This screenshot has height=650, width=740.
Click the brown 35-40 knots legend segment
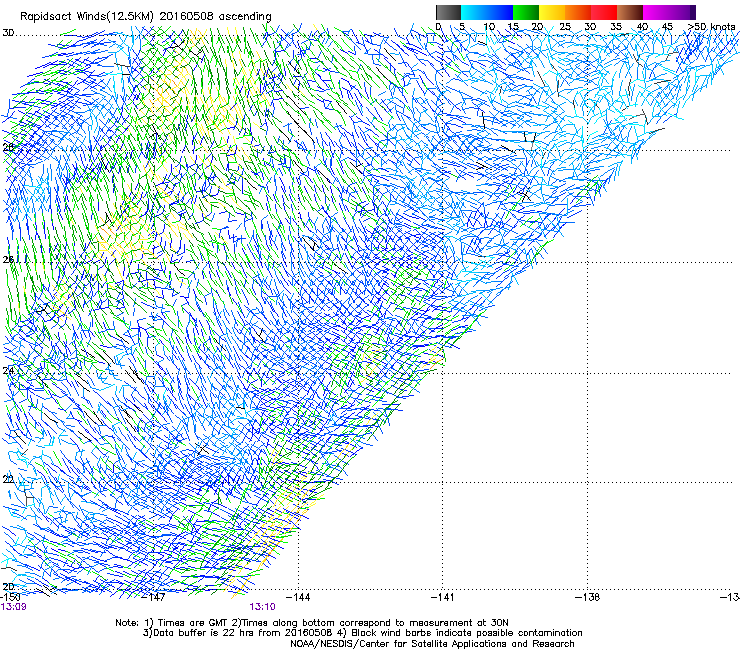630,12
